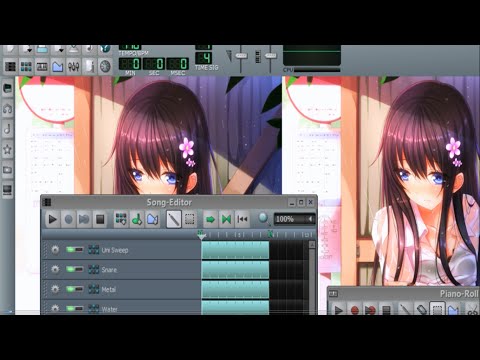Screen dimensions: 480x360
Task: Mute the Snare track
Action: [x=71, y=269]
